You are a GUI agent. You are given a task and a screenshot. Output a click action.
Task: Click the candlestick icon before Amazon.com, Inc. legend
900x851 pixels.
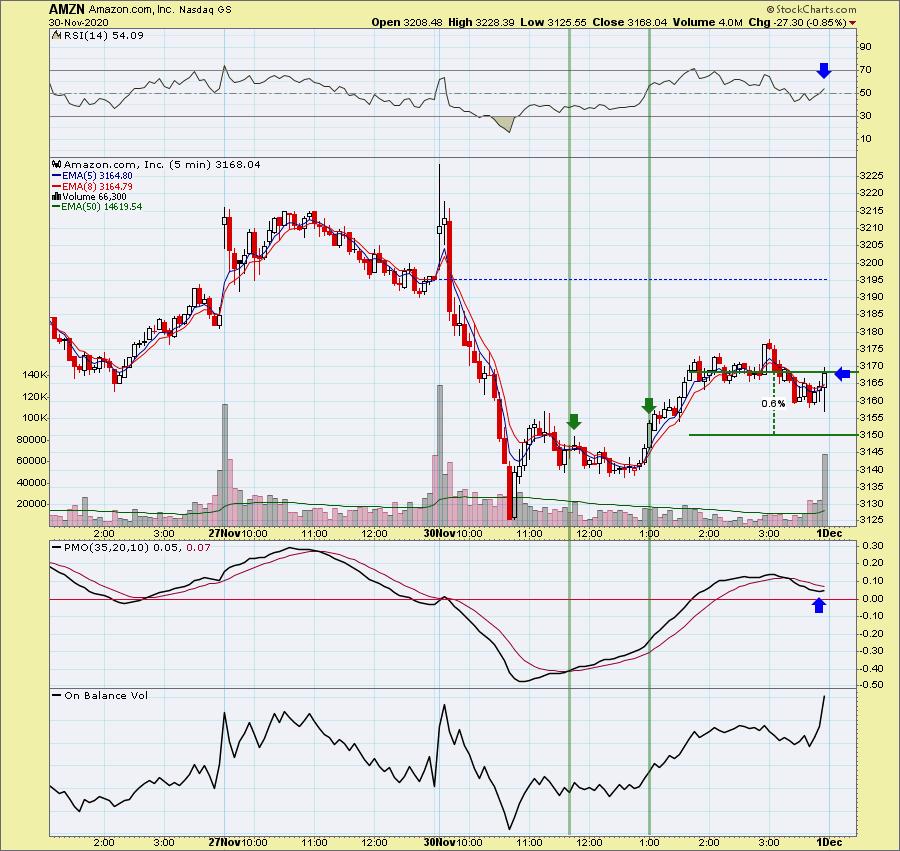pyautogui.click(x=56, y=164)
